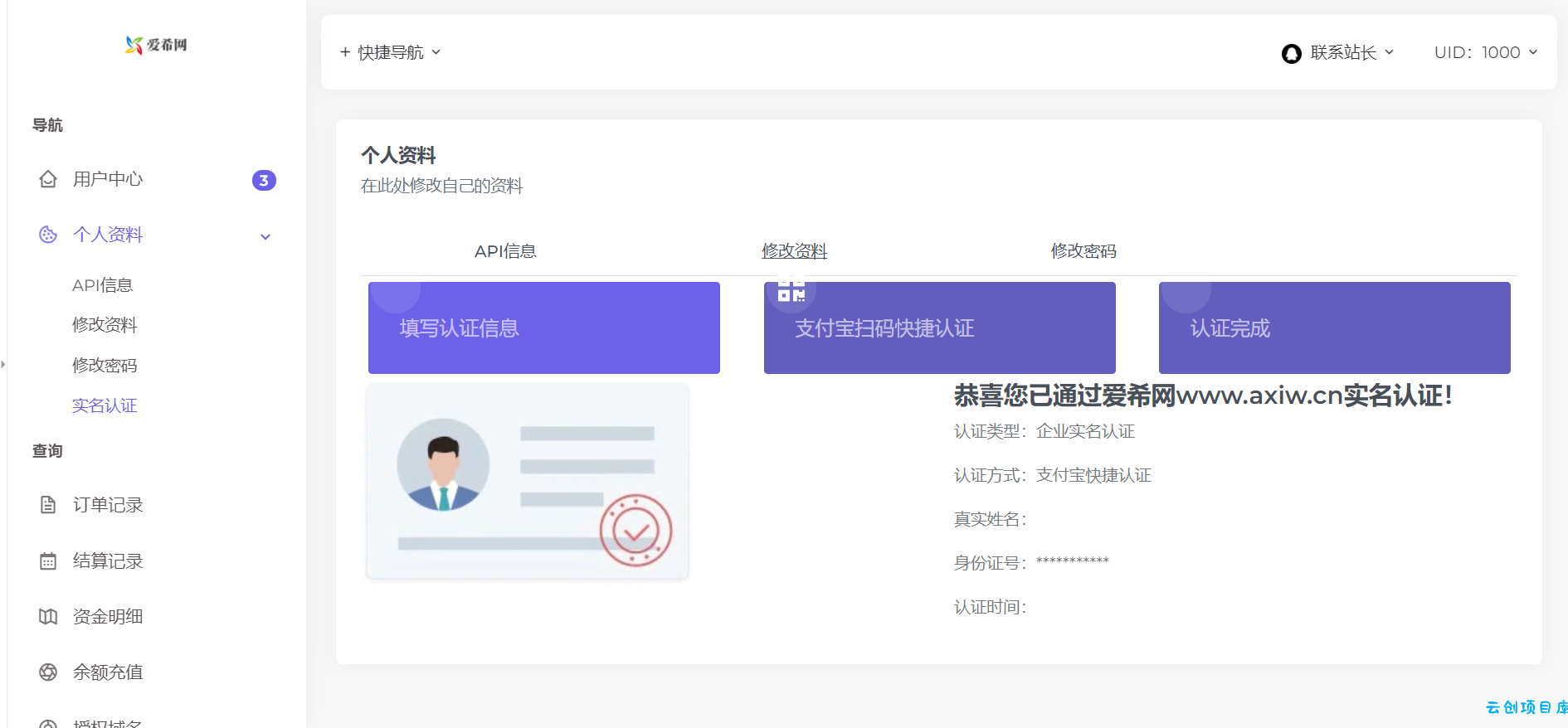Open the 联系站长 dropdown
This screenshot has height=728, width=1568.
click(1337, 53)
